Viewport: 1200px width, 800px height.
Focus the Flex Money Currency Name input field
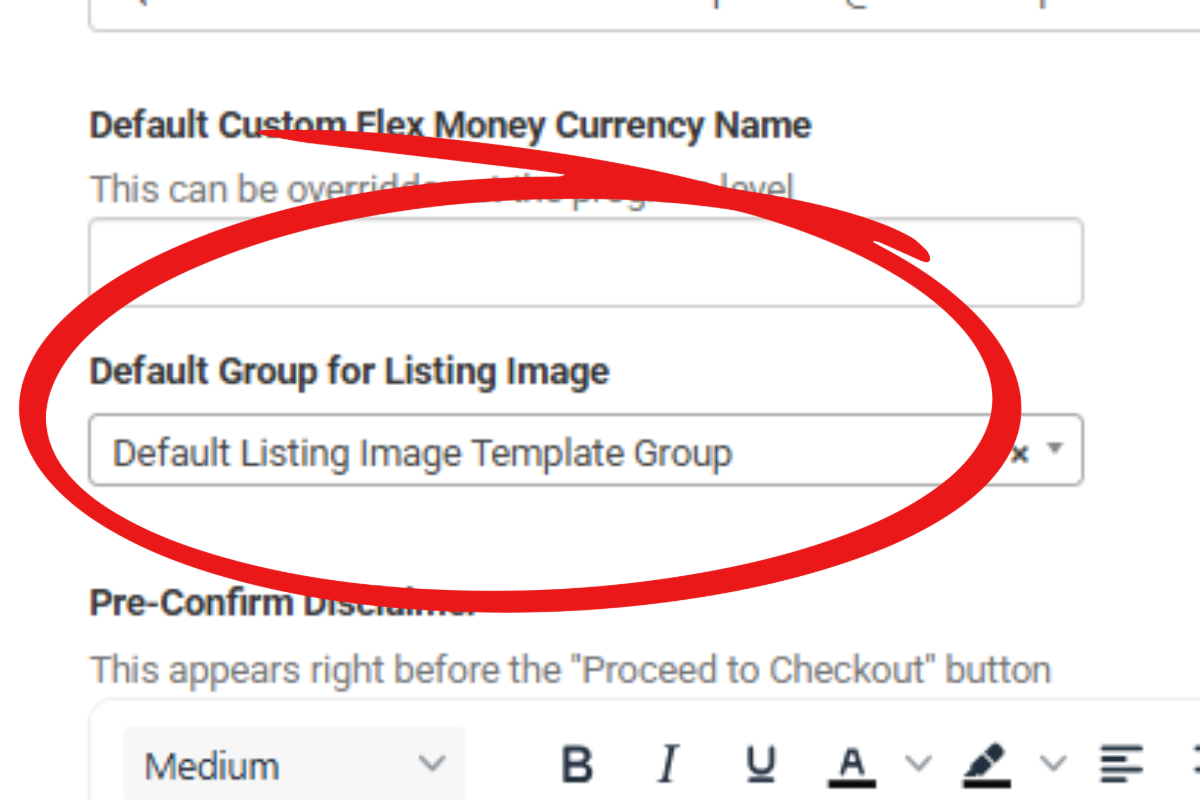[586, 262]
